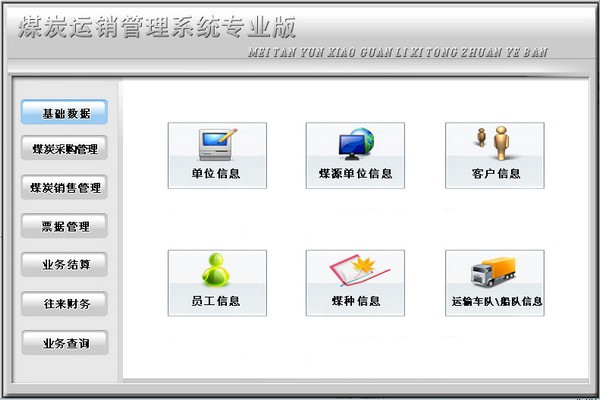Open the 票据管理 module
Image resolution: width=600 pixels, height=400 pixels.
(x=64, y=226)
